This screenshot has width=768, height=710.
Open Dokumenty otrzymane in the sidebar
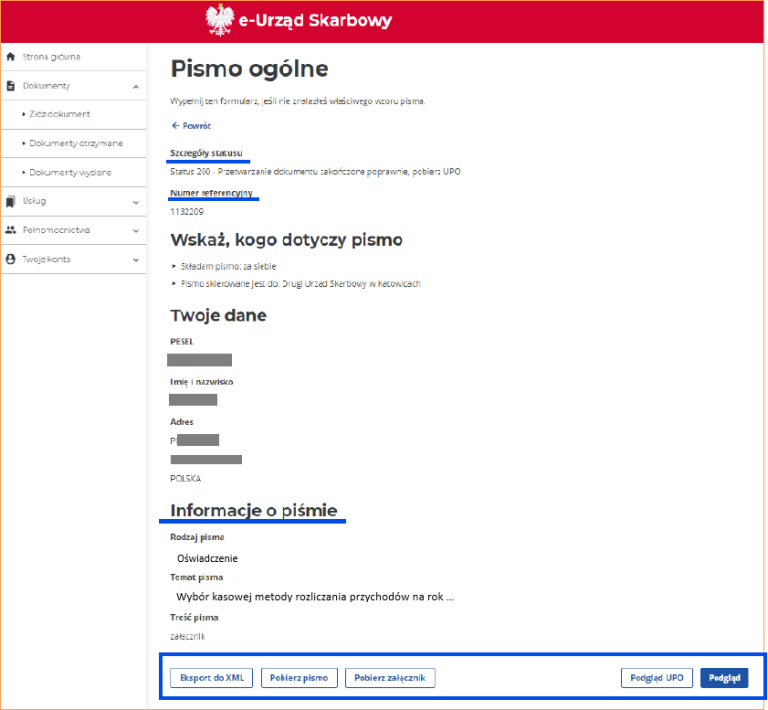[x=76, y=144]
